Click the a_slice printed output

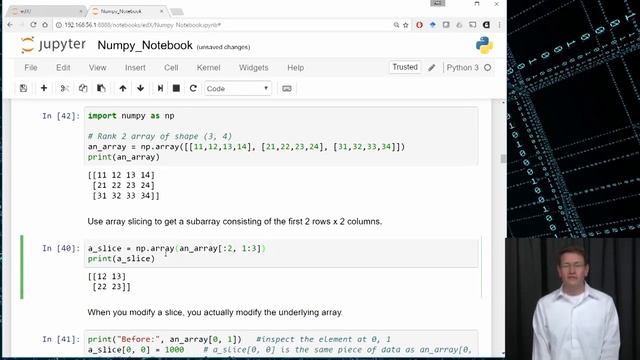(109, 282)
